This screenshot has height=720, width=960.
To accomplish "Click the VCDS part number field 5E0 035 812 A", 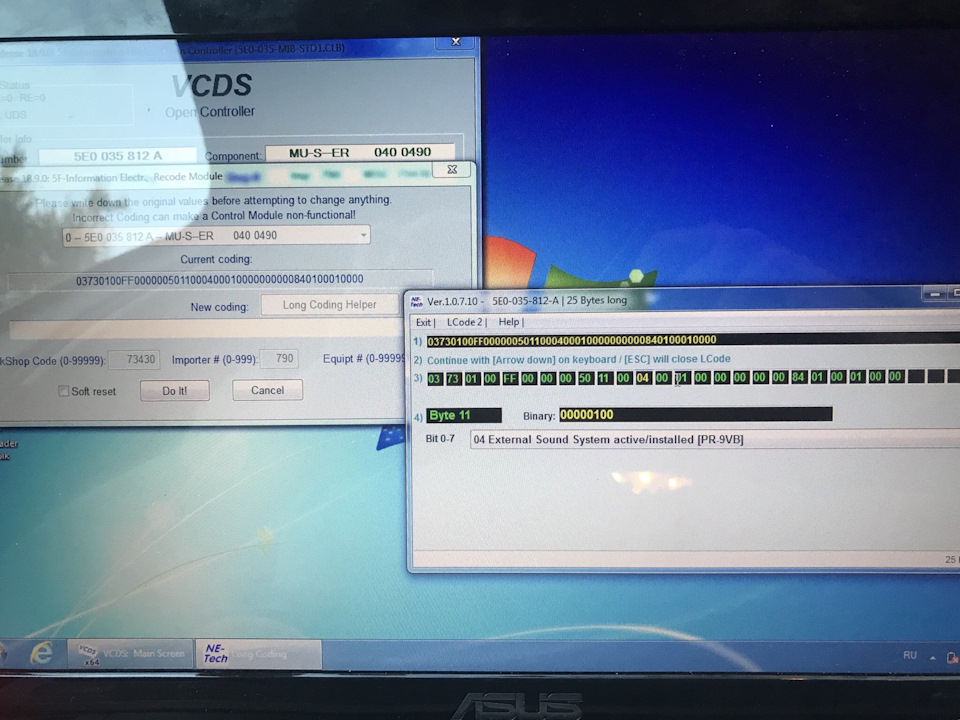I will [x=118, y=156].
